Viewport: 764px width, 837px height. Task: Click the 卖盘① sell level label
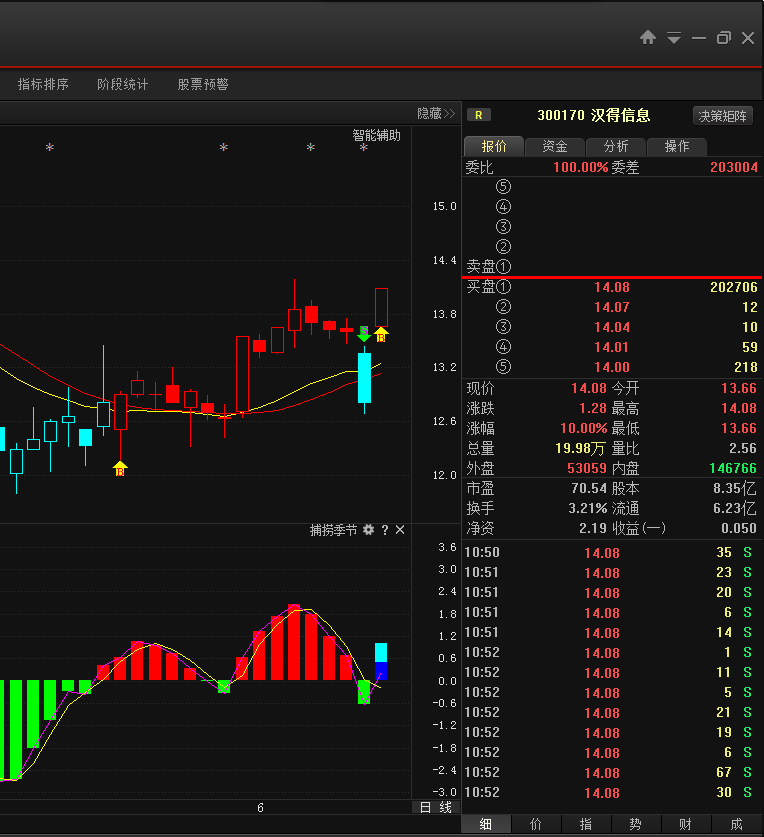(489, 266)
